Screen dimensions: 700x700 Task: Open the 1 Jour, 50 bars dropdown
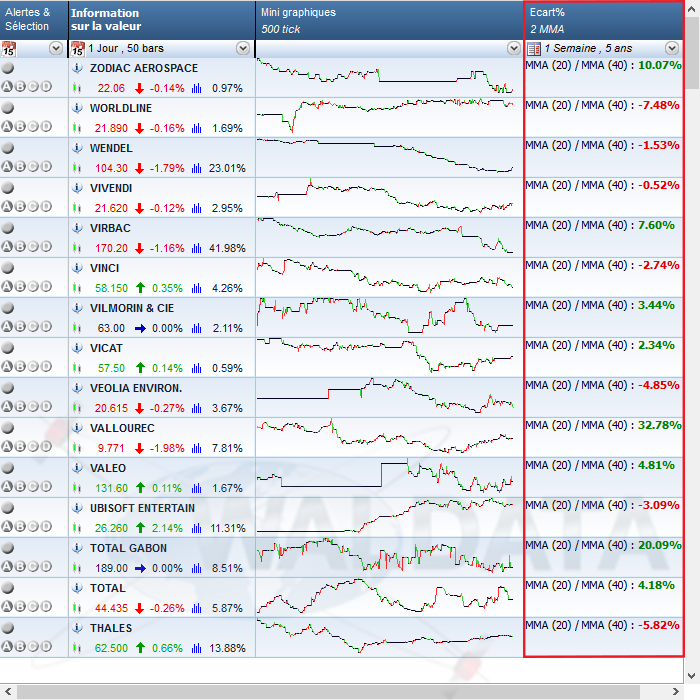(243, 48)
